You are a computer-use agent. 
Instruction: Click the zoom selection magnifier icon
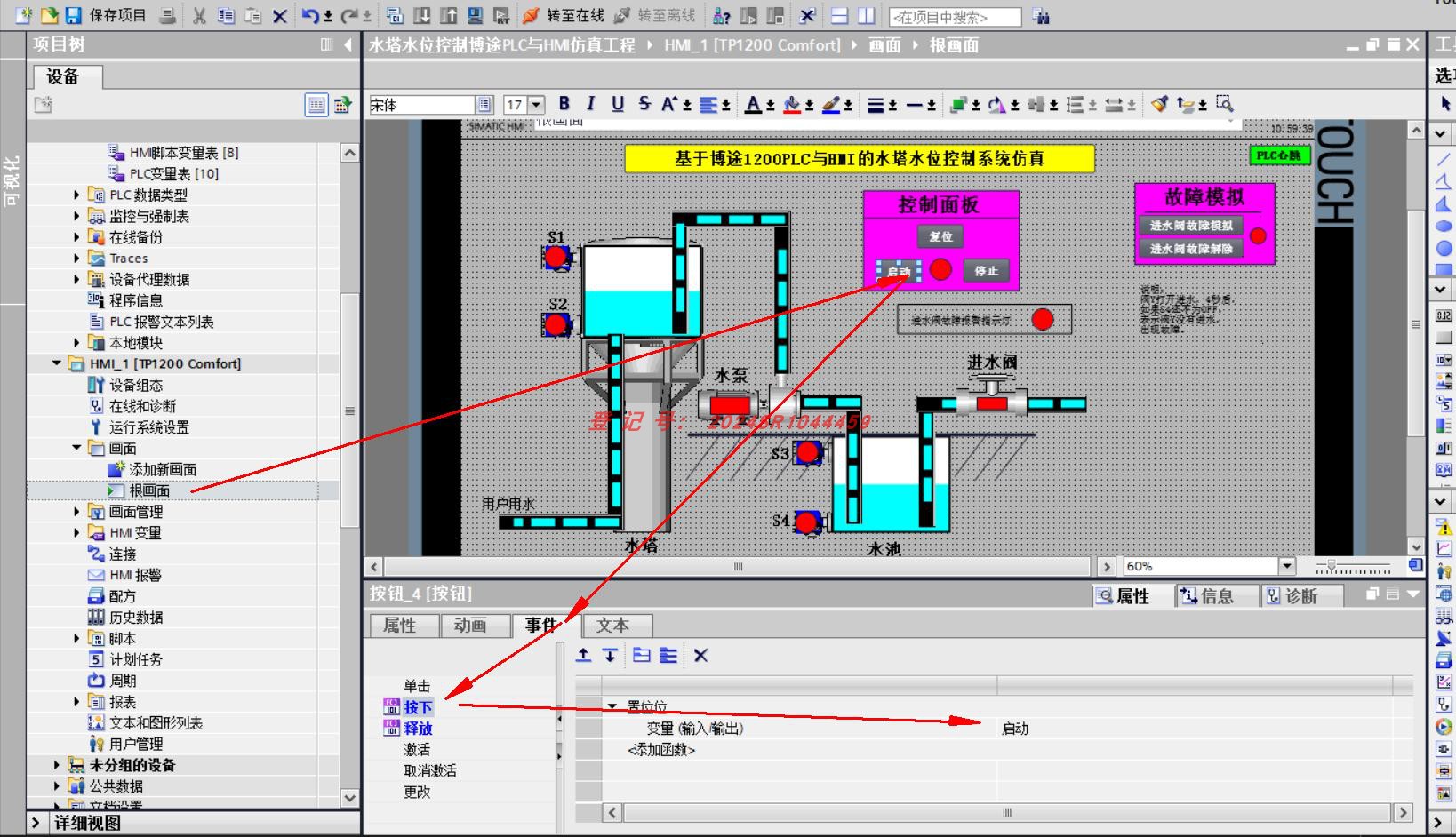point(1225,103)
